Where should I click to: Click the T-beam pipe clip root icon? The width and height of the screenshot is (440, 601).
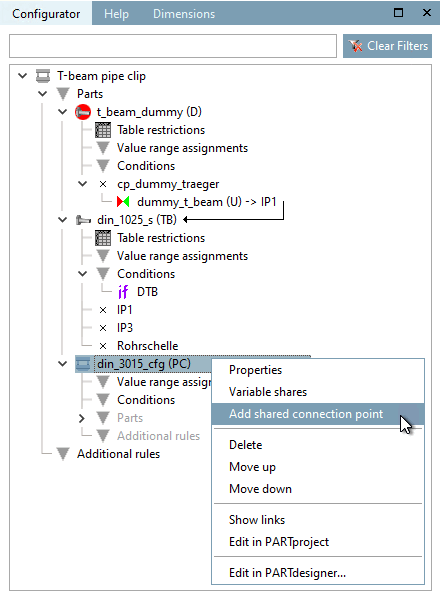(x=43, y=76)
